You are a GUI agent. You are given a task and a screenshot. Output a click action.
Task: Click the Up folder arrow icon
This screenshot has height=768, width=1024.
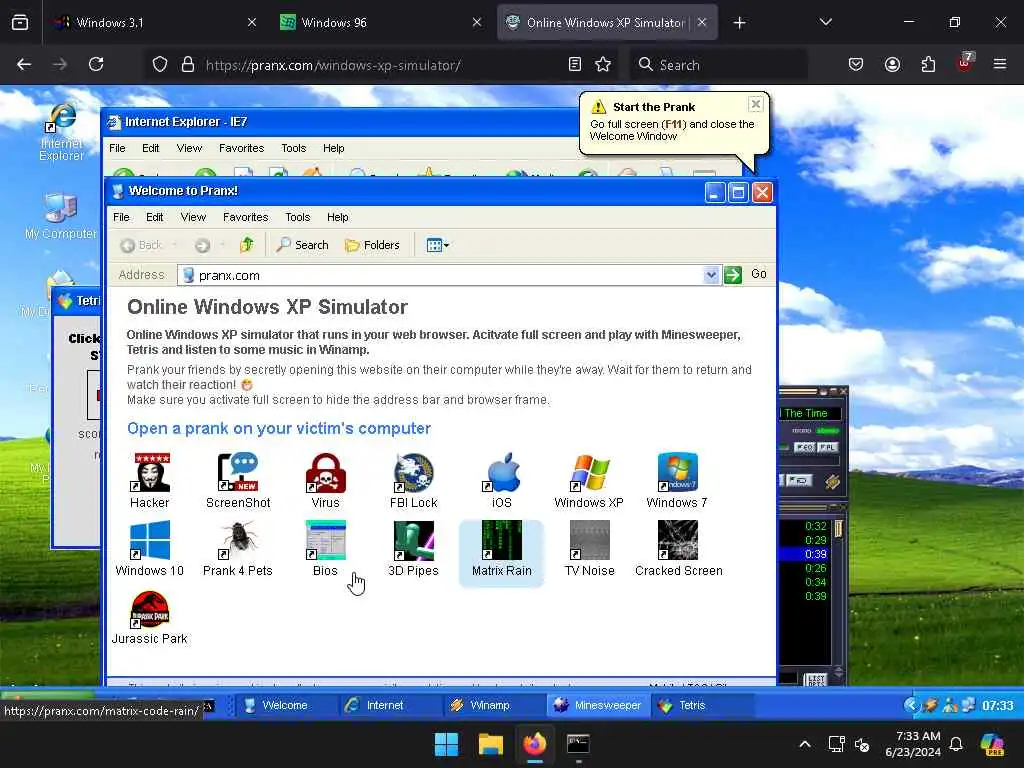pos(247,245)
